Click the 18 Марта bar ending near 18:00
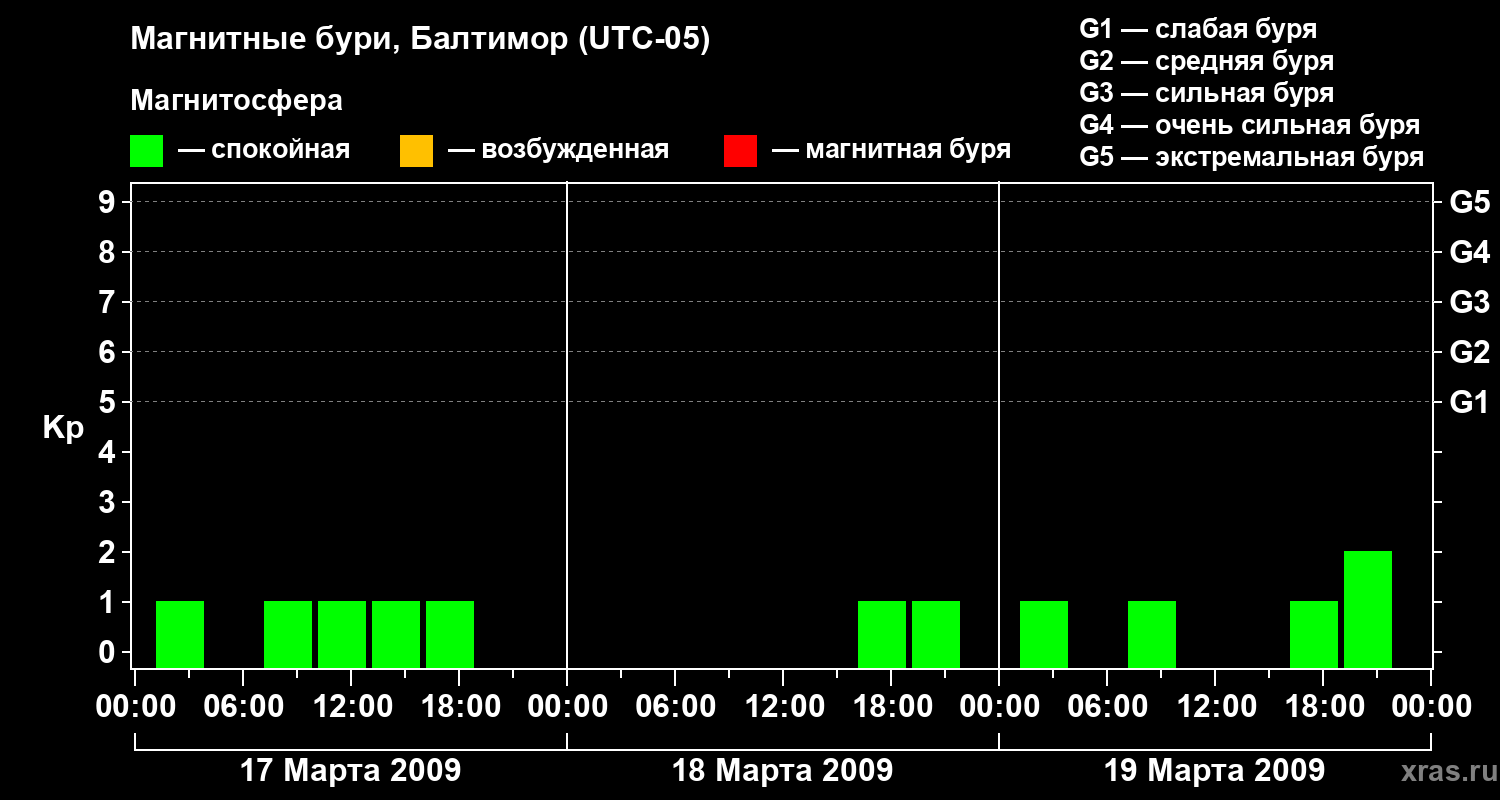Screen dimensions: 1500x800 [x=882, y=634]
